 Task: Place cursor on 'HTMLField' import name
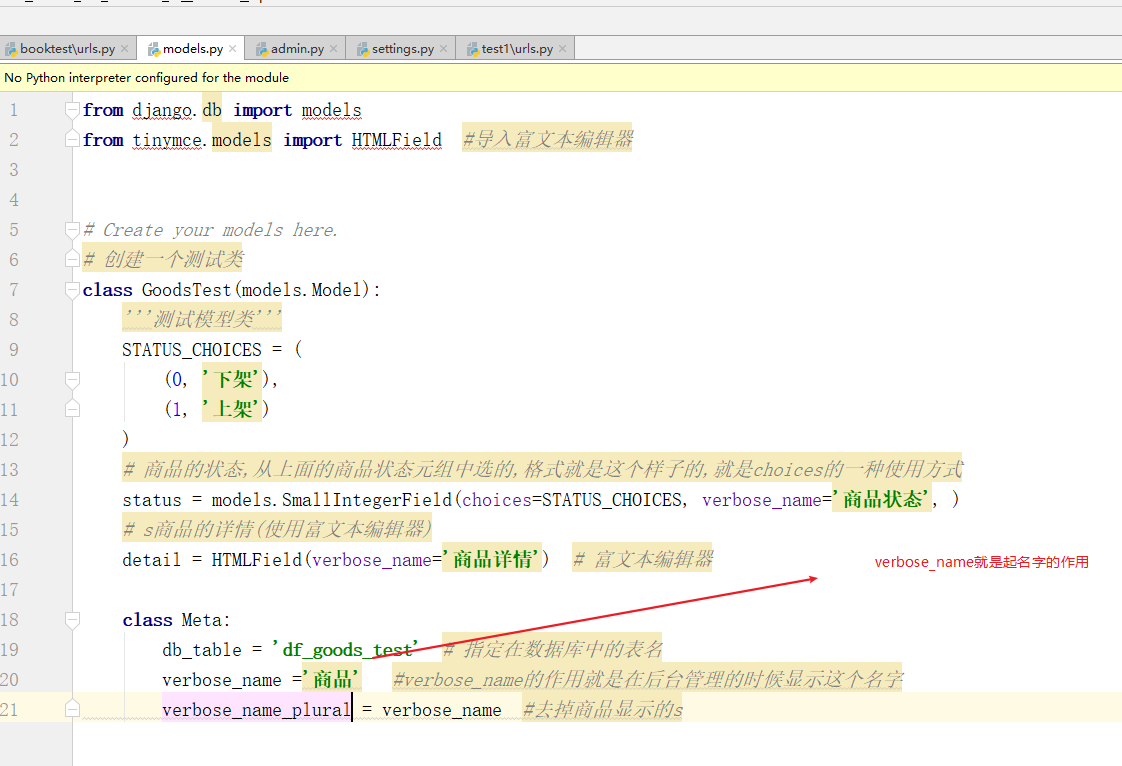tap(396, 140)
